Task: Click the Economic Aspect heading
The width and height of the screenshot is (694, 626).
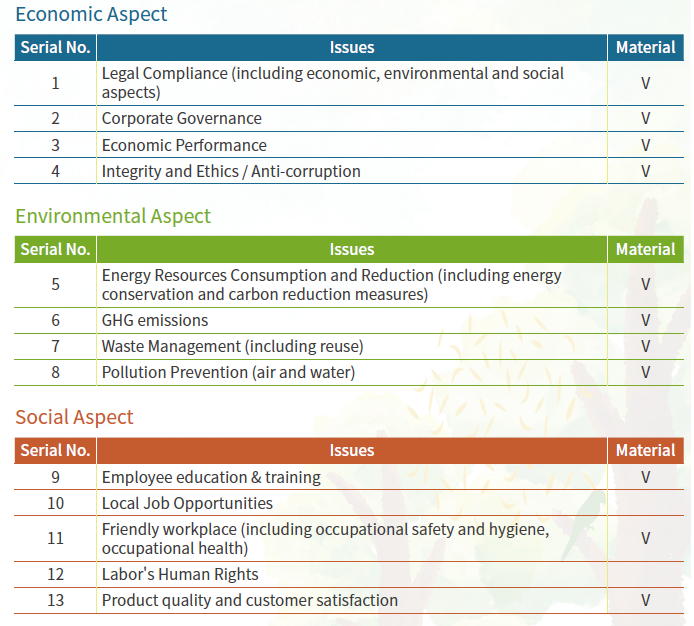Action: (91, 15)
